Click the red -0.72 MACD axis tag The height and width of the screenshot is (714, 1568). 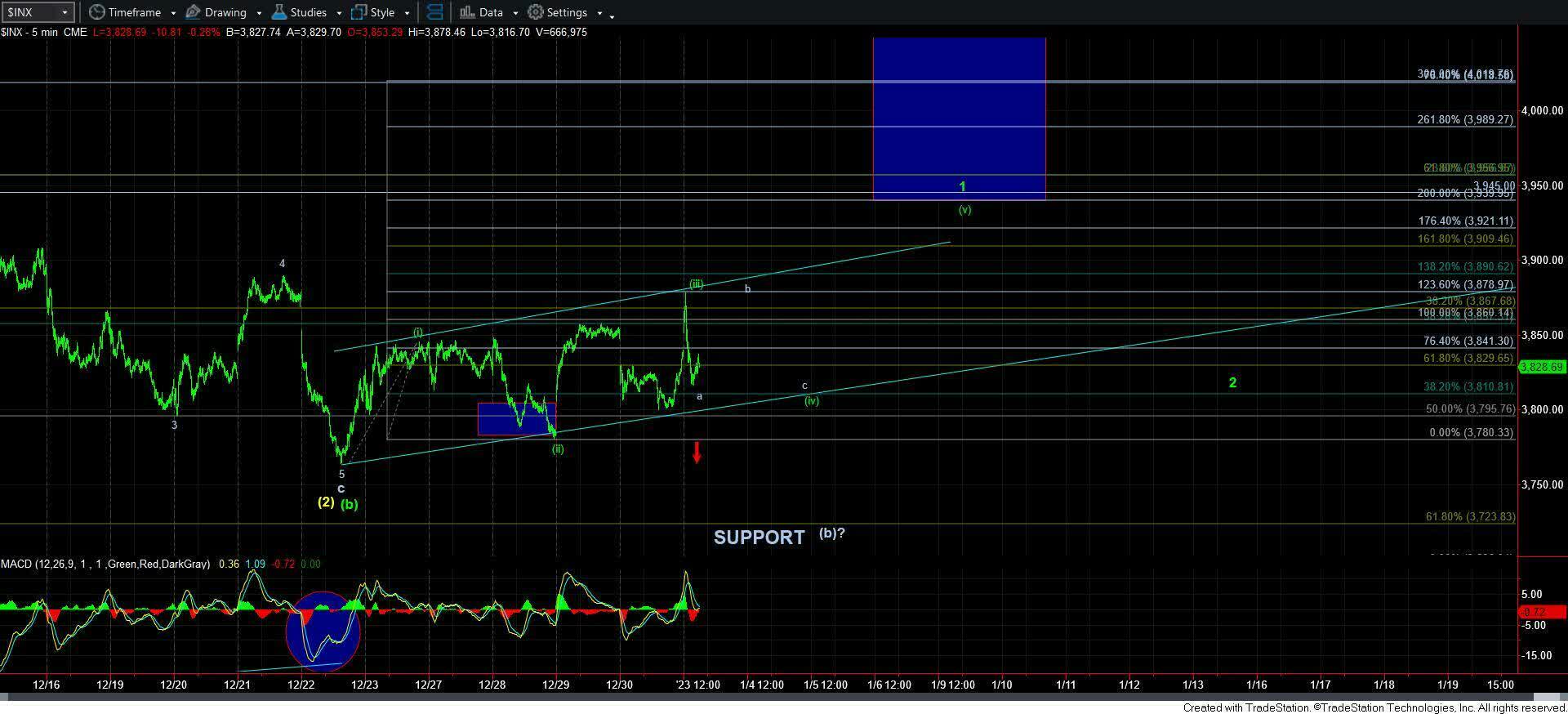point(1542,612)
